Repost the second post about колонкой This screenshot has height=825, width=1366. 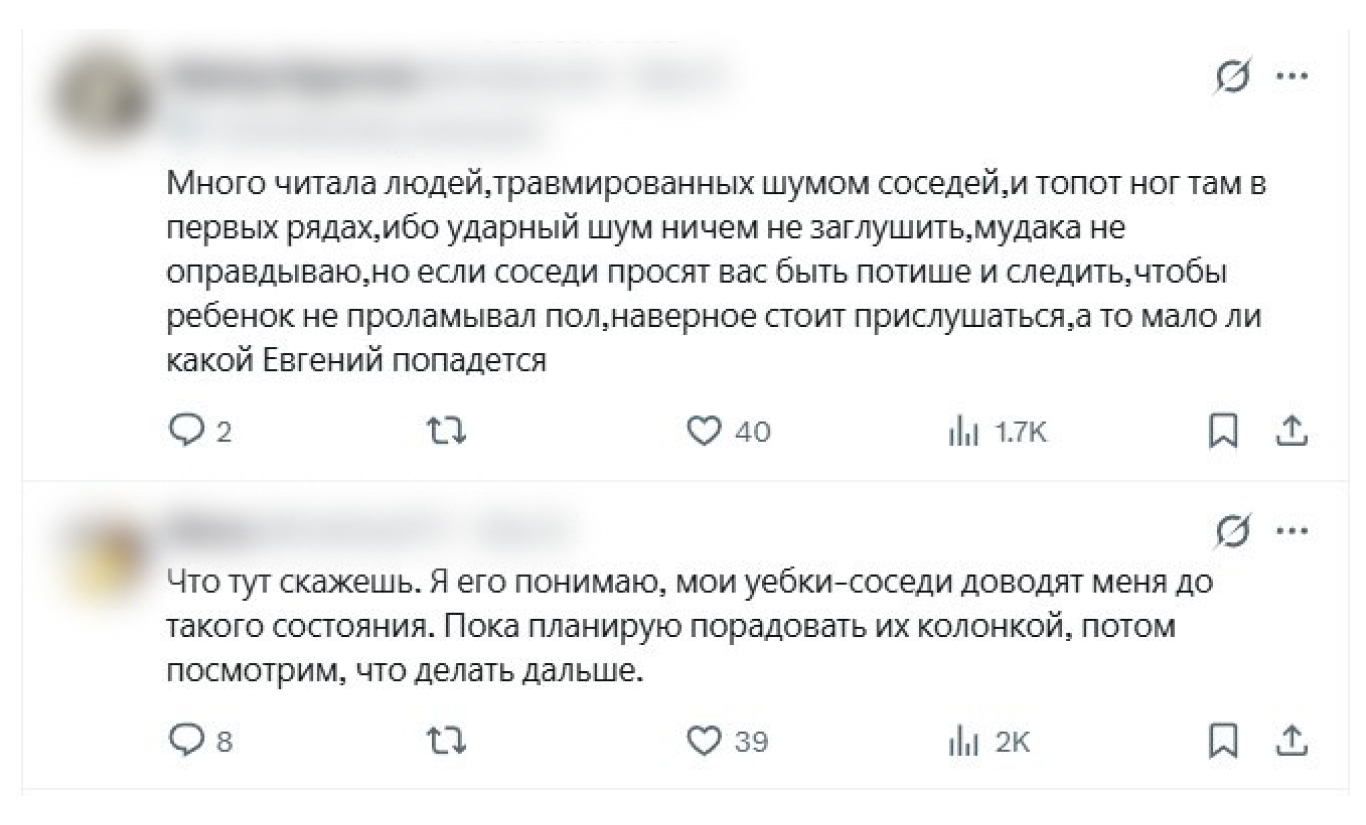point(446,740)
